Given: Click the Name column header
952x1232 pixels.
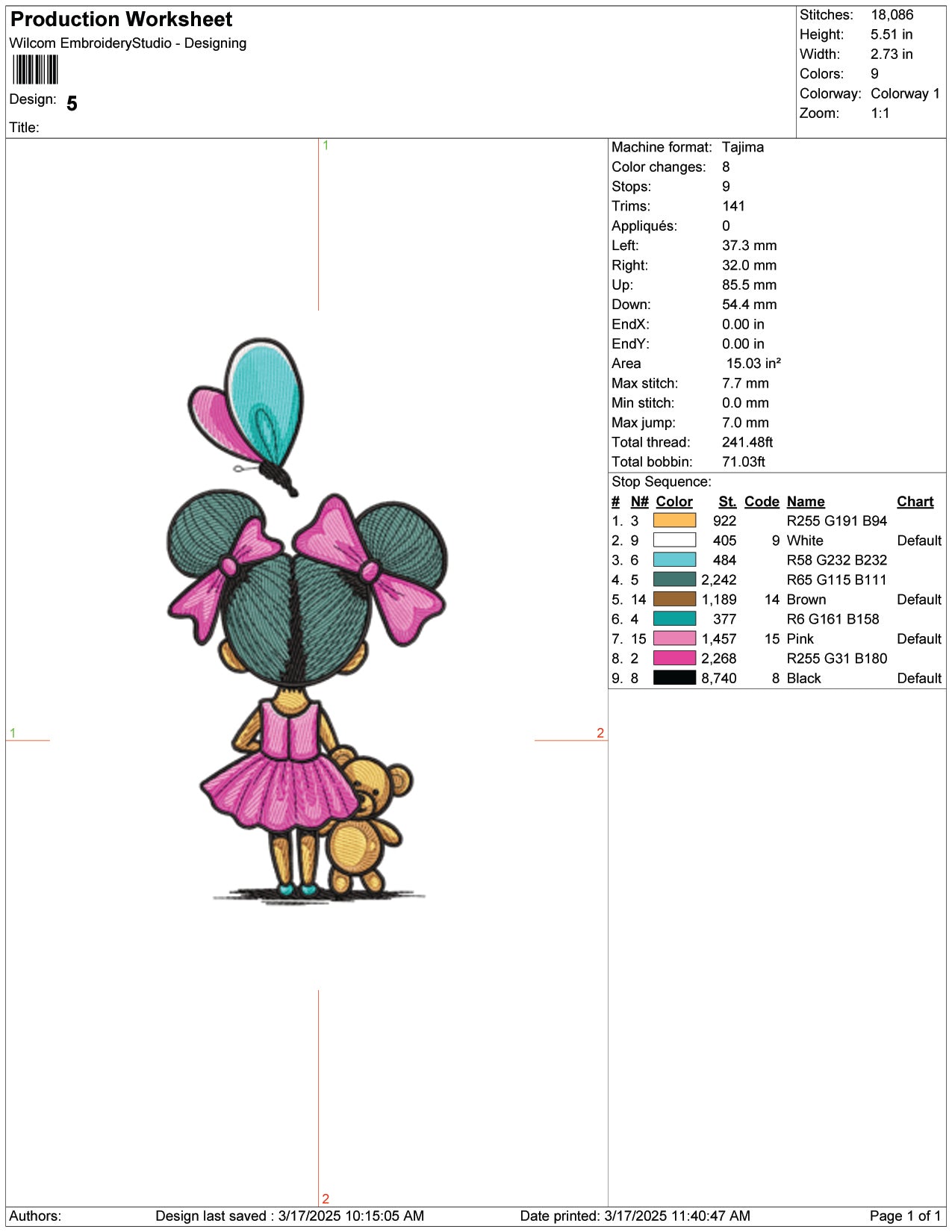Looking at the screenshot, I should click(805, 502).
